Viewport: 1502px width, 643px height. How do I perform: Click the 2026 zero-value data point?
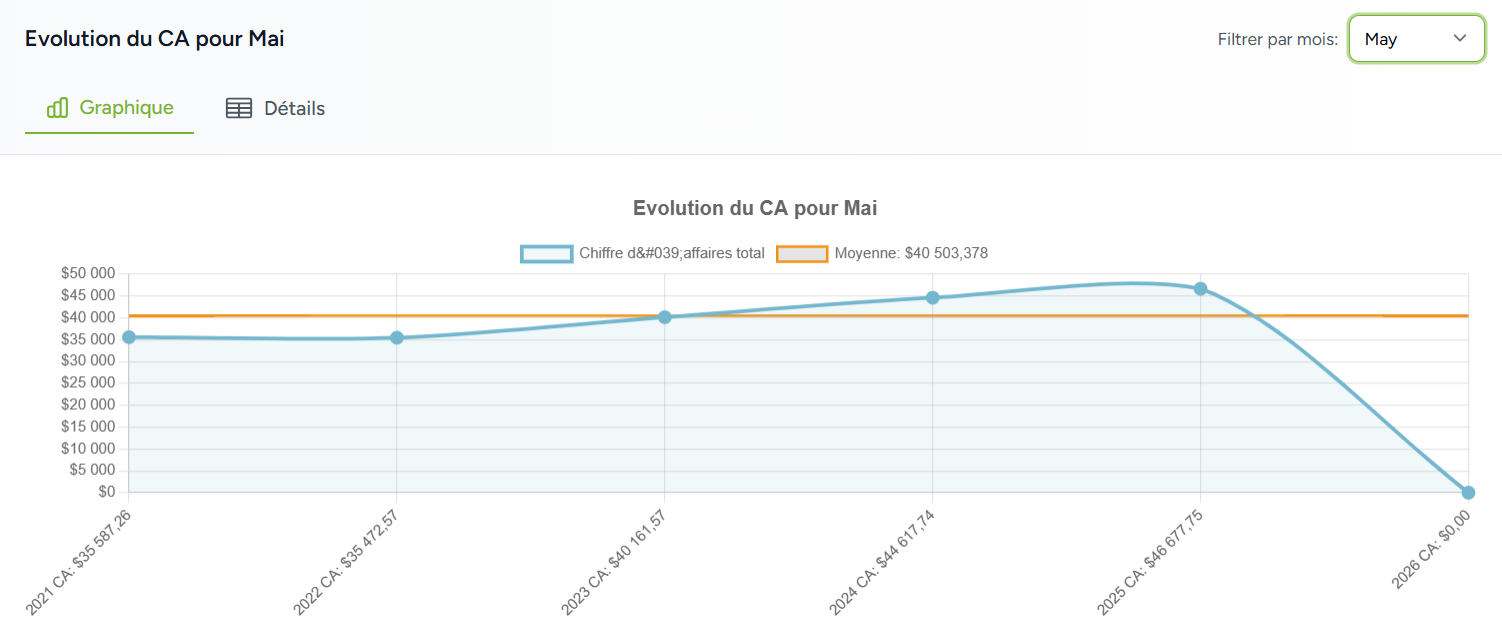click(1468, 492)
